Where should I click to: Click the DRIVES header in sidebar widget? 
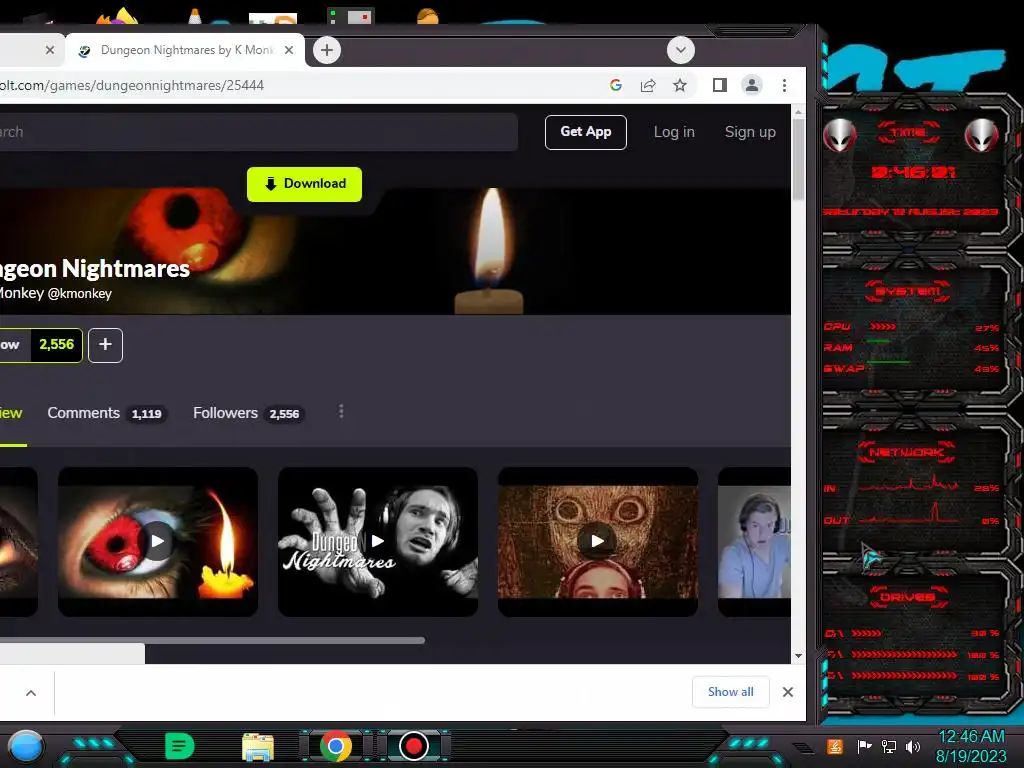[x=908, y=597]
